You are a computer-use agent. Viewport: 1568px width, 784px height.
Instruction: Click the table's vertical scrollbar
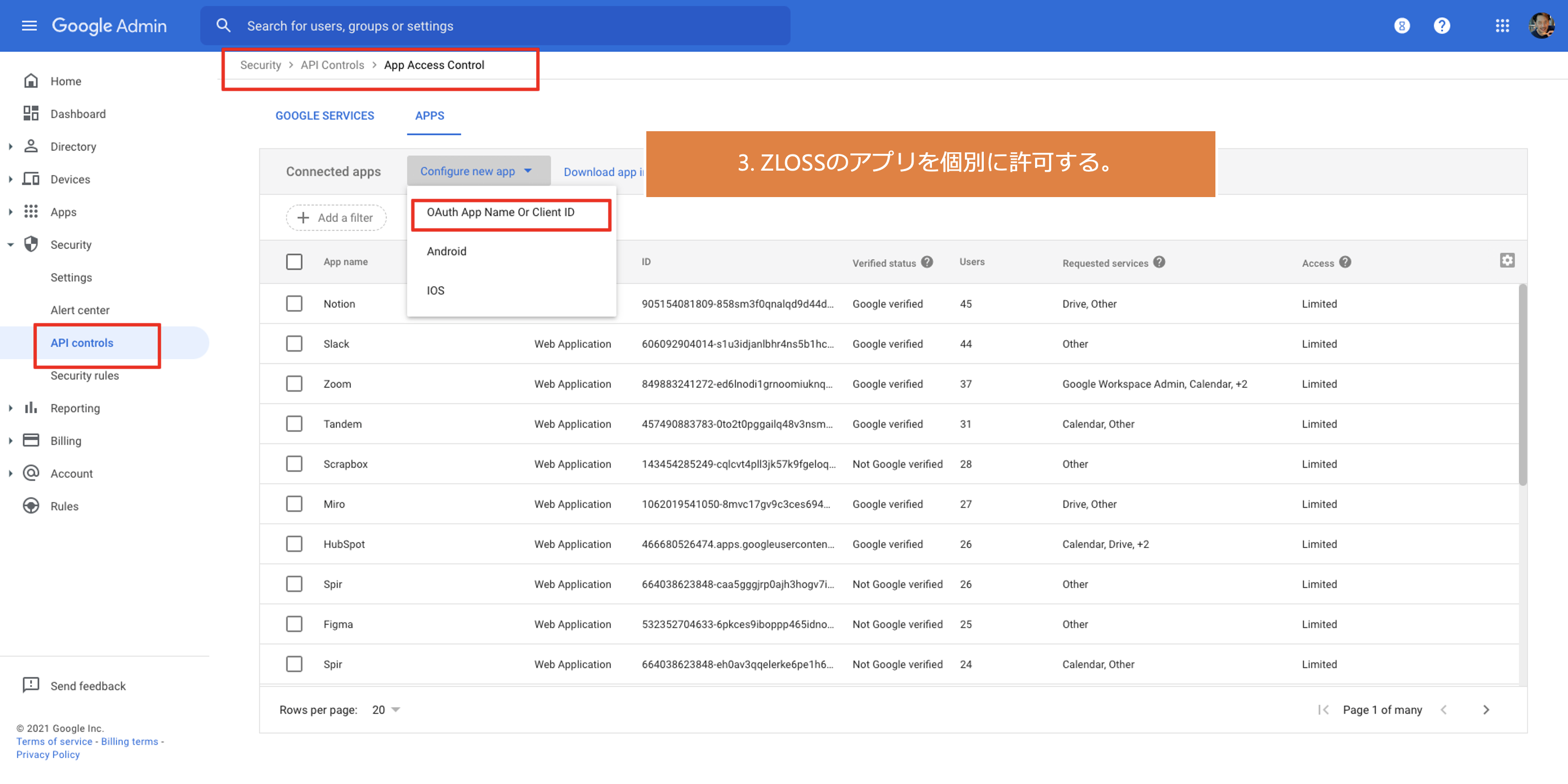point(1523,384)
